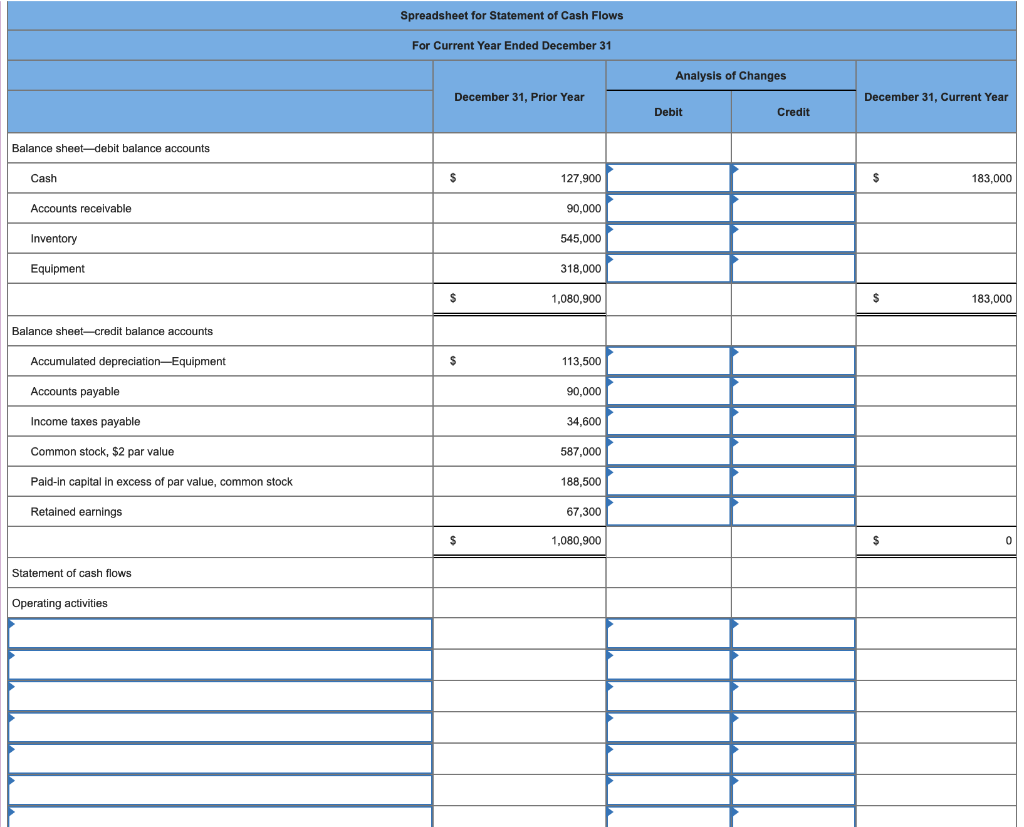Select the Accounts payable credit cell
This screenshot has height=827, width=1024.
[793, 391]
